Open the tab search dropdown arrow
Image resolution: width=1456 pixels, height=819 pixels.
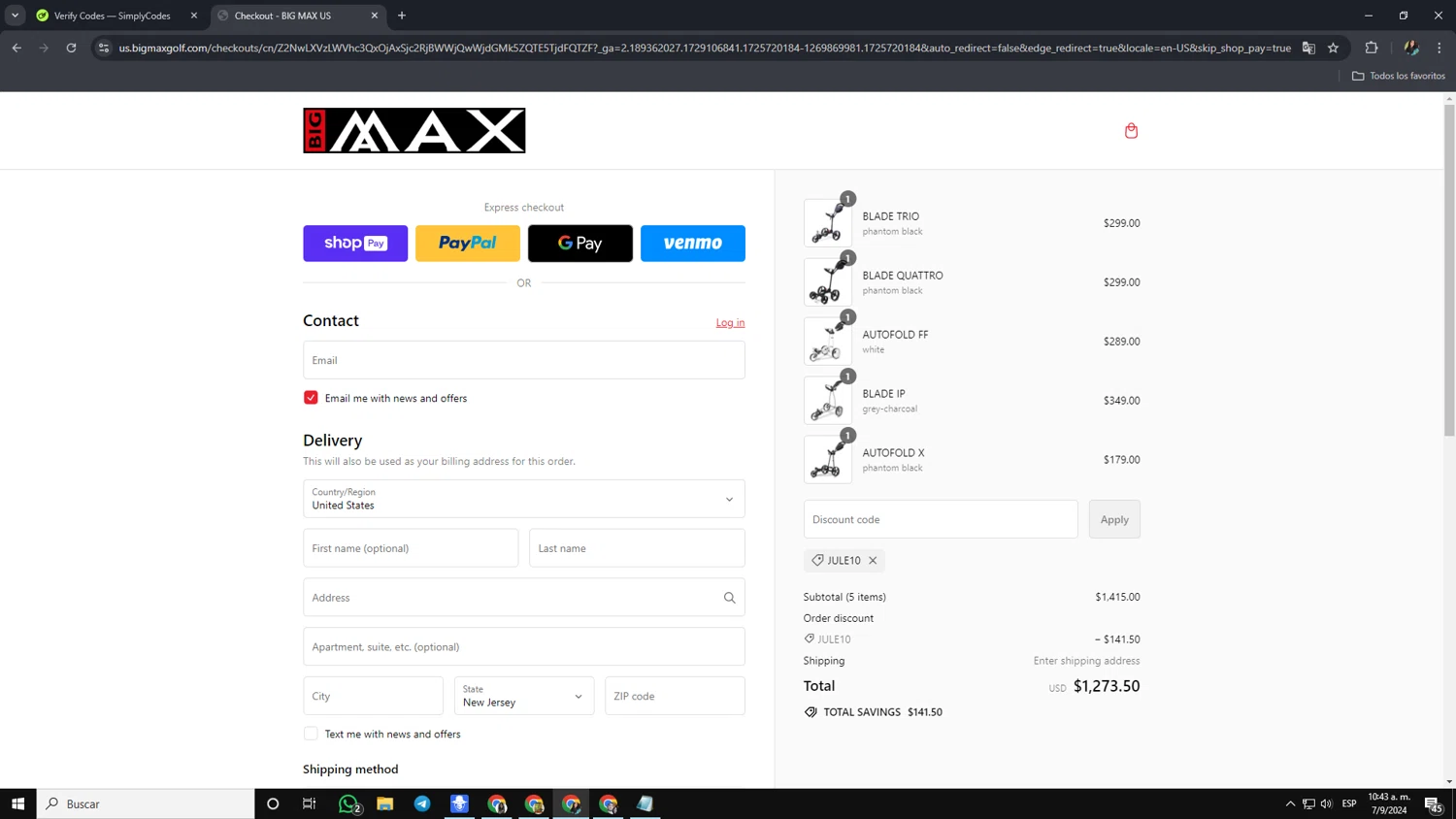pyautogui.click(x=15, y=16)
